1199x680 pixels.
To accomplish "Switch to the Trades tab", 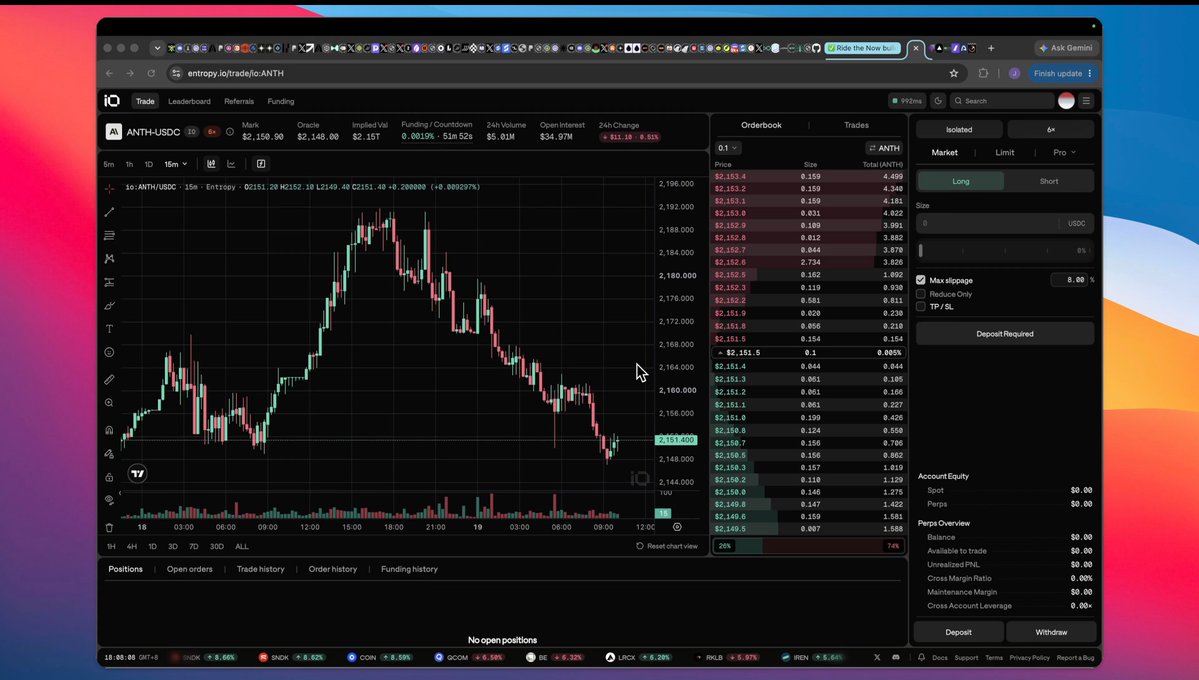I will (x=856, y=125).
